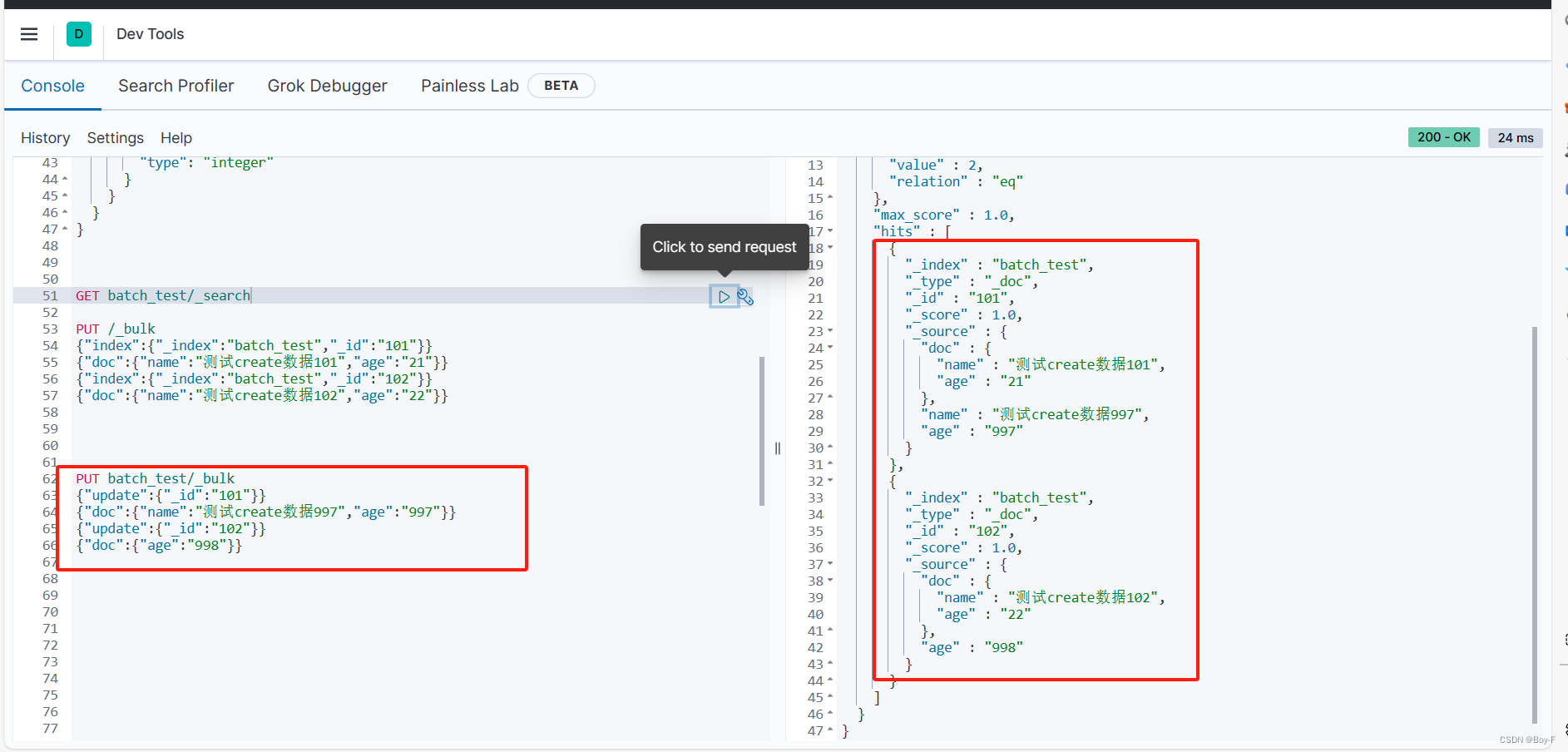Collapse the fold arrow at editor line 44
This screenshot has height=752, width=1568.
click(x=65, y=179)
